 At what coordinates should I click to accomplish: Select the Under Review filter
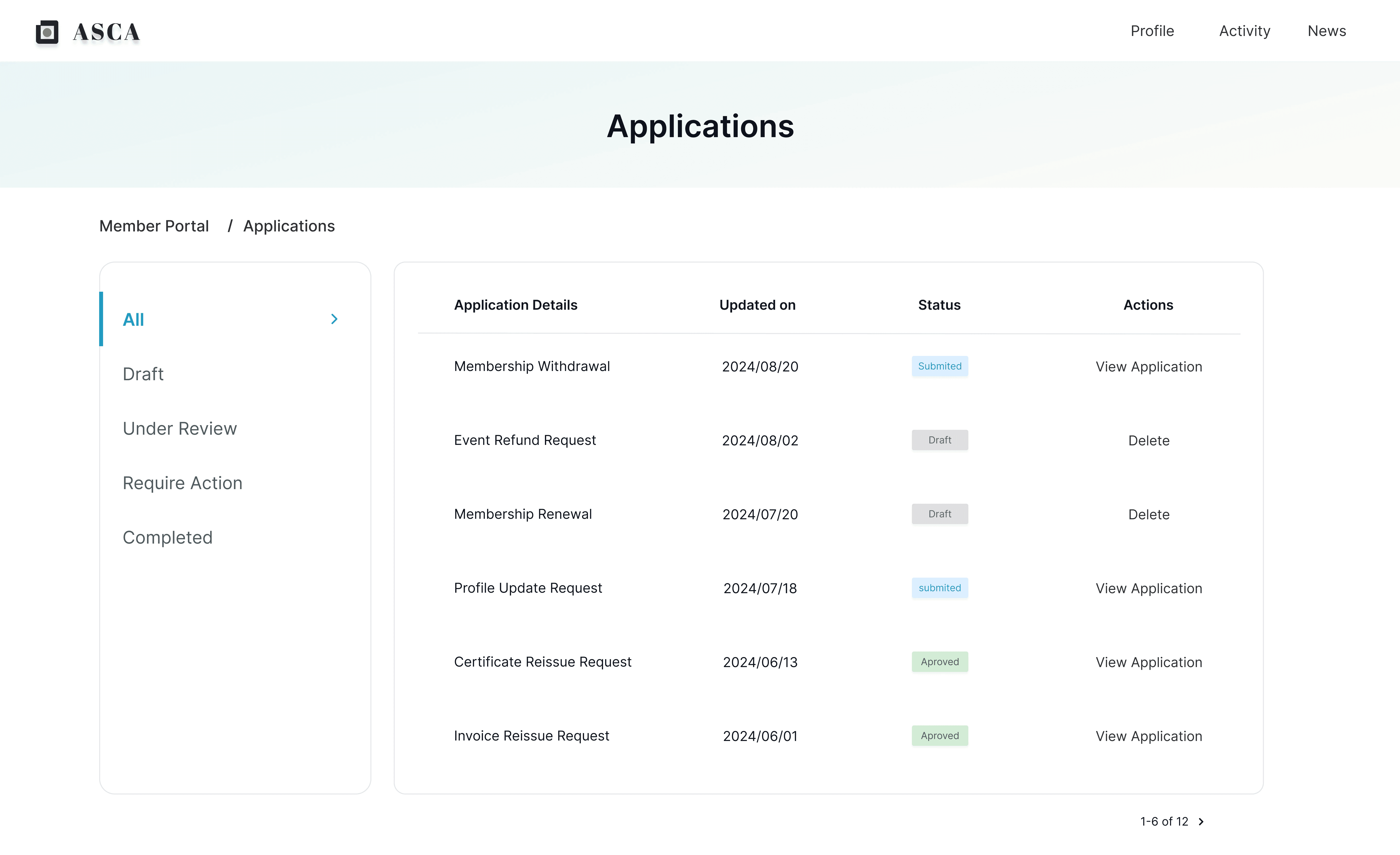tap(180, 428)
